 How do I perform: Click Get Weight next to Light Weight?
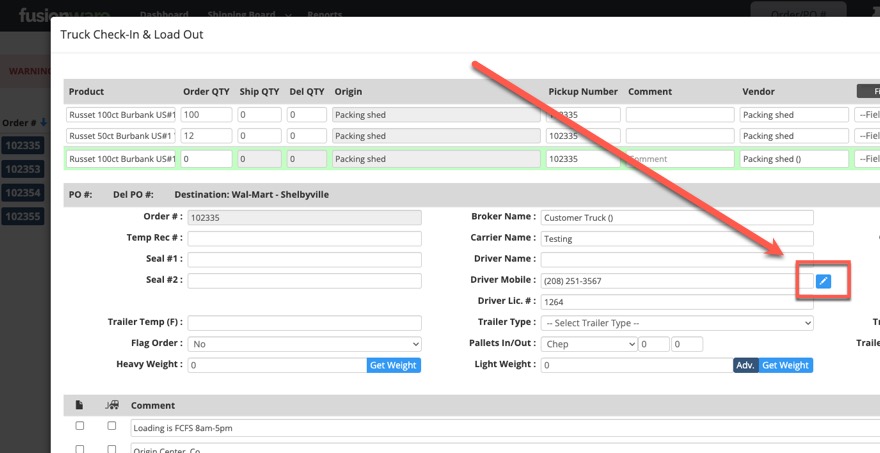[785, 366]
